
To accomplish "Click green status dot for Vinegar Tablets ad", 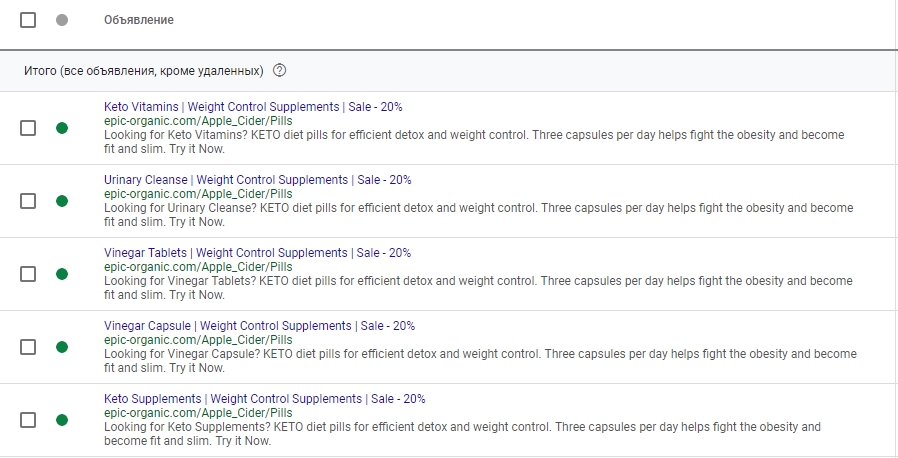I will tap(62, 274).
